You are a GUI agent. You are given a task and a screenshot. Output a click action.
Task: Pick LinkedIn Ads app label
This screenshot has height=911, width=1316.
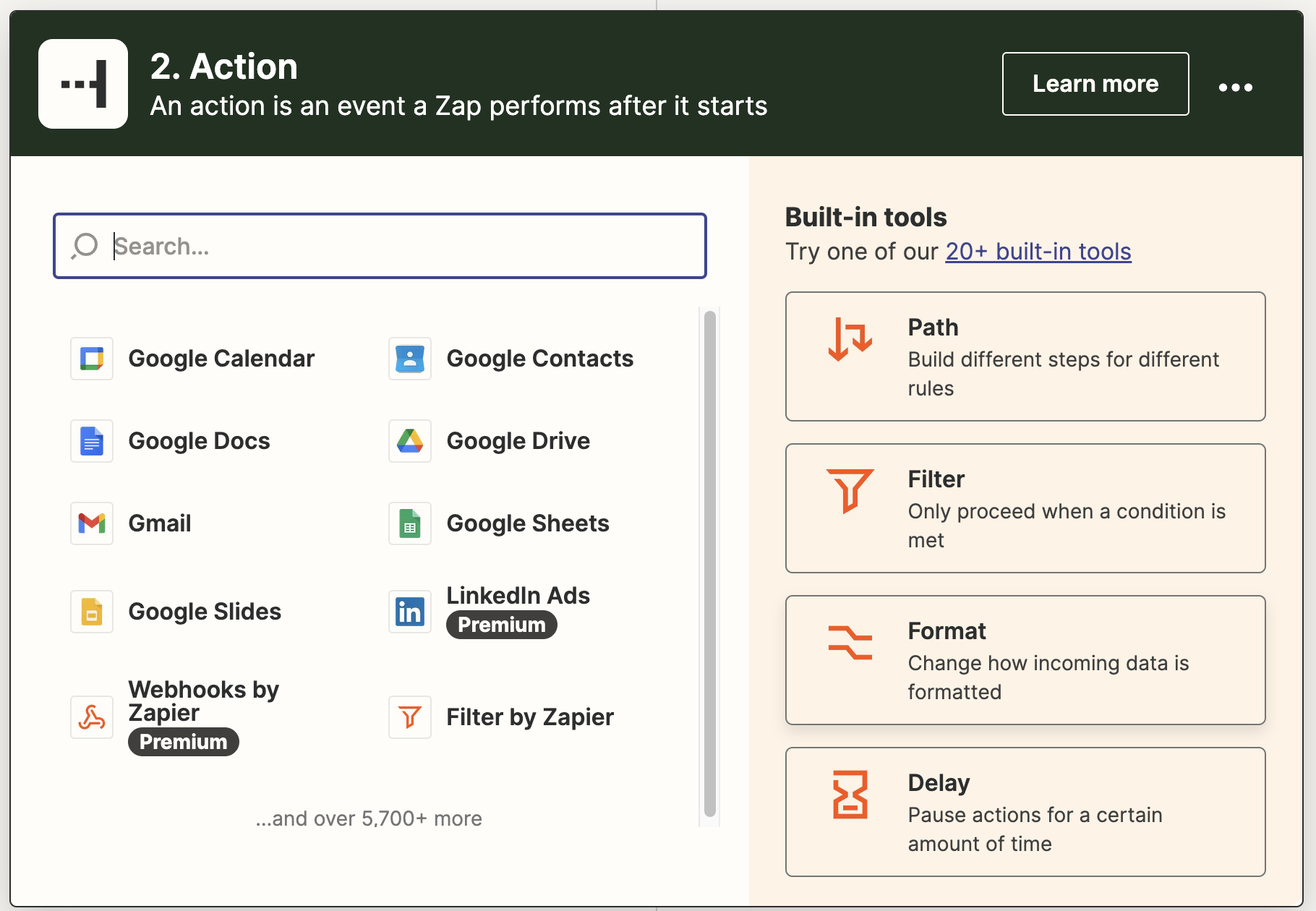pos(518,596)
